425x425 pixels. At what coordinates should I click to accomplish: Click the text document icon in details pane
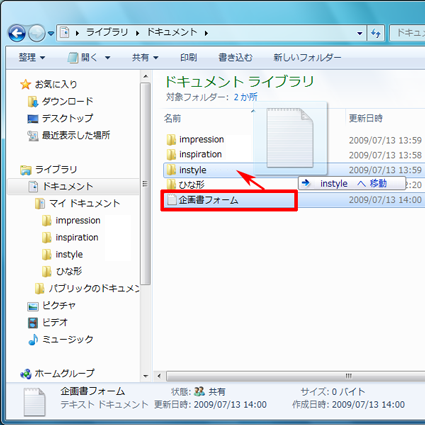point(34,402)
